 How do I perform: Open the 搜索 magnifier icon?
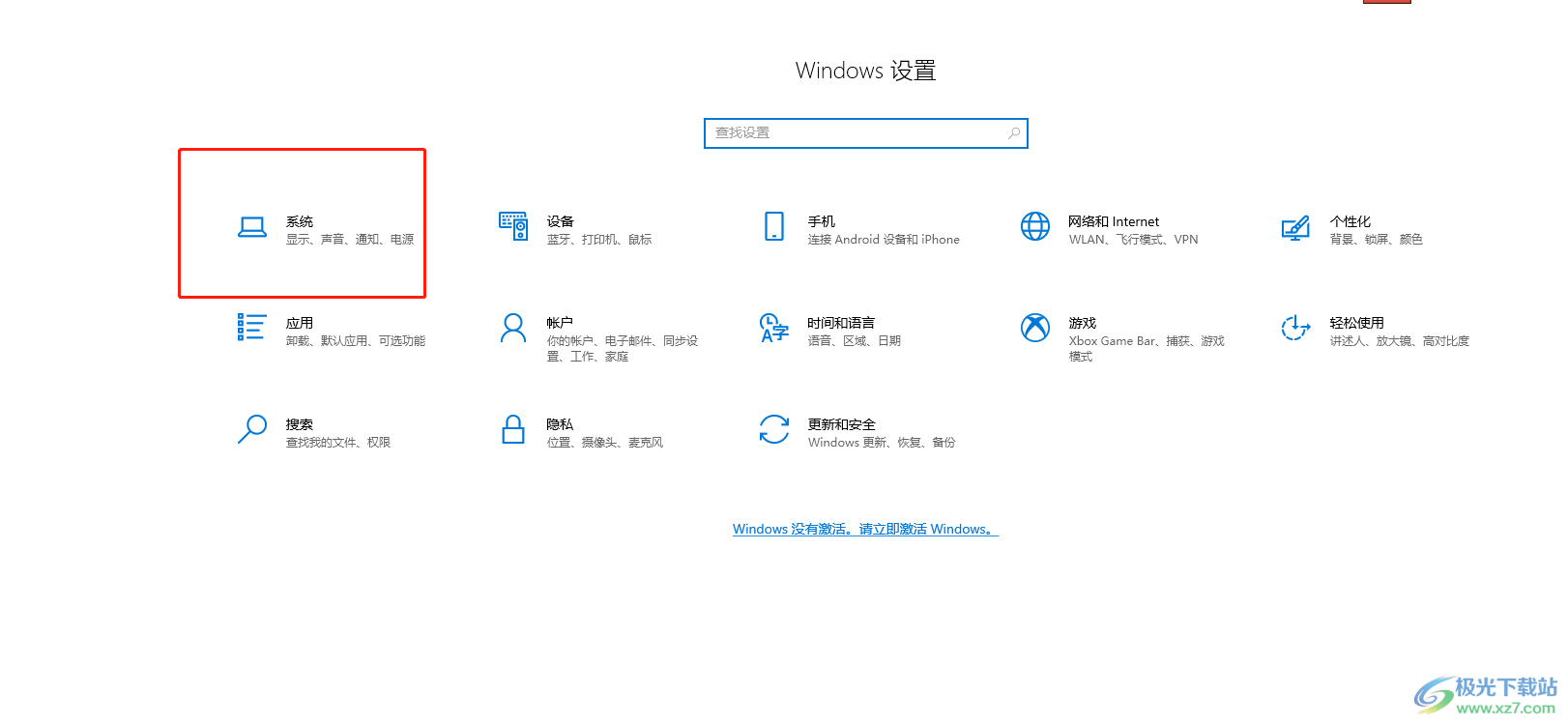pyautogui.click(x=252, y=429)
